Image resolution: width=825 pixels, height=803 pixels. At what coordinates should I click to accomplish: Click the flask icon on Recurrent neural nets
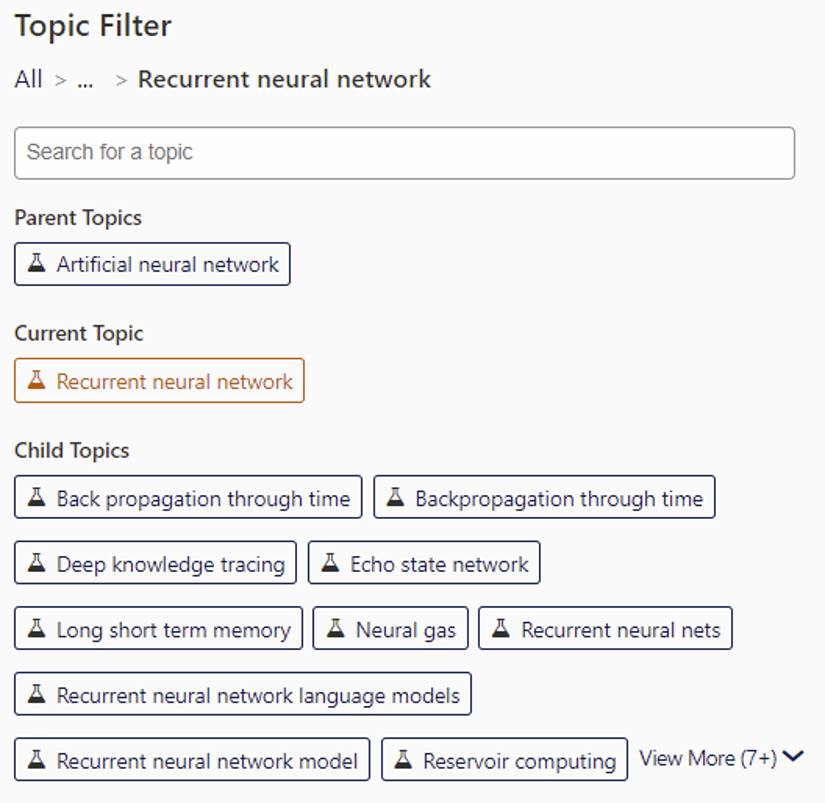(x=501, y=629)
